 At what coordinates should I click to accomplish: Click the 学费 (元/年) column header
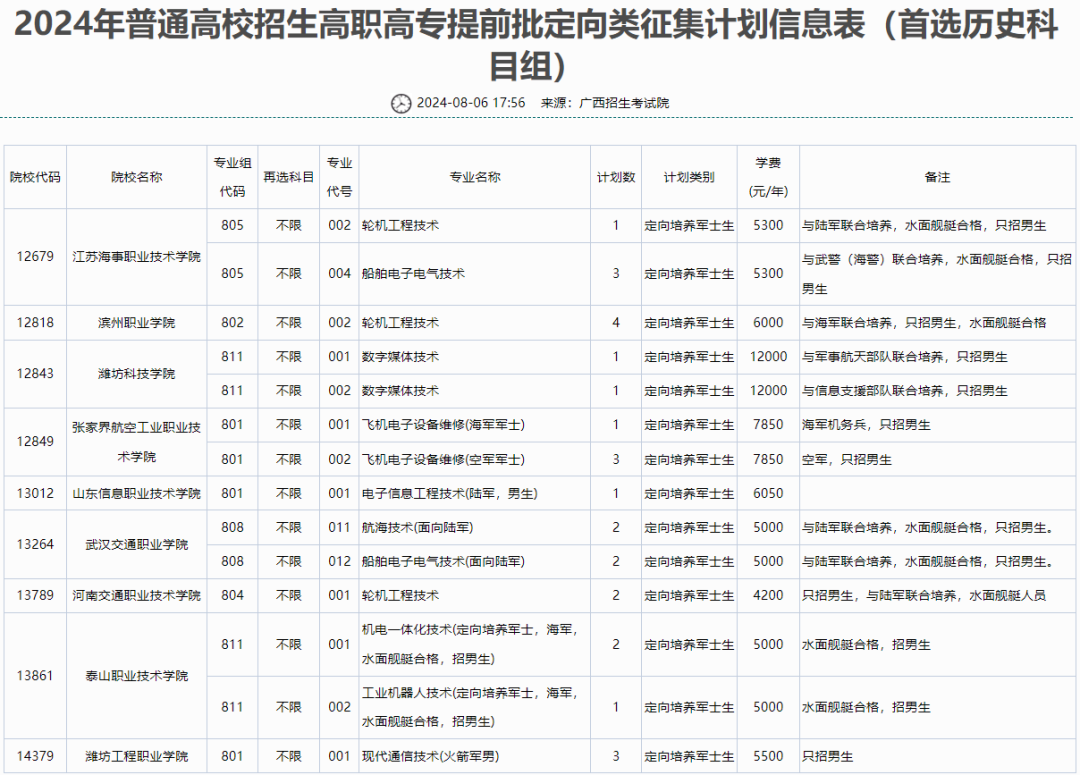click(x=768, y=177)
